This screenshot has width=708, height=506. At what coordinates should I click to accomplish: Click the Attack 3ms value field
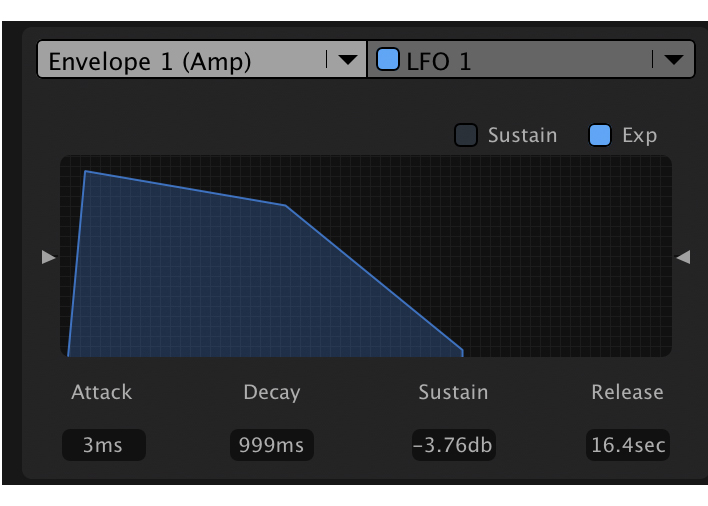tap(103, 445)
